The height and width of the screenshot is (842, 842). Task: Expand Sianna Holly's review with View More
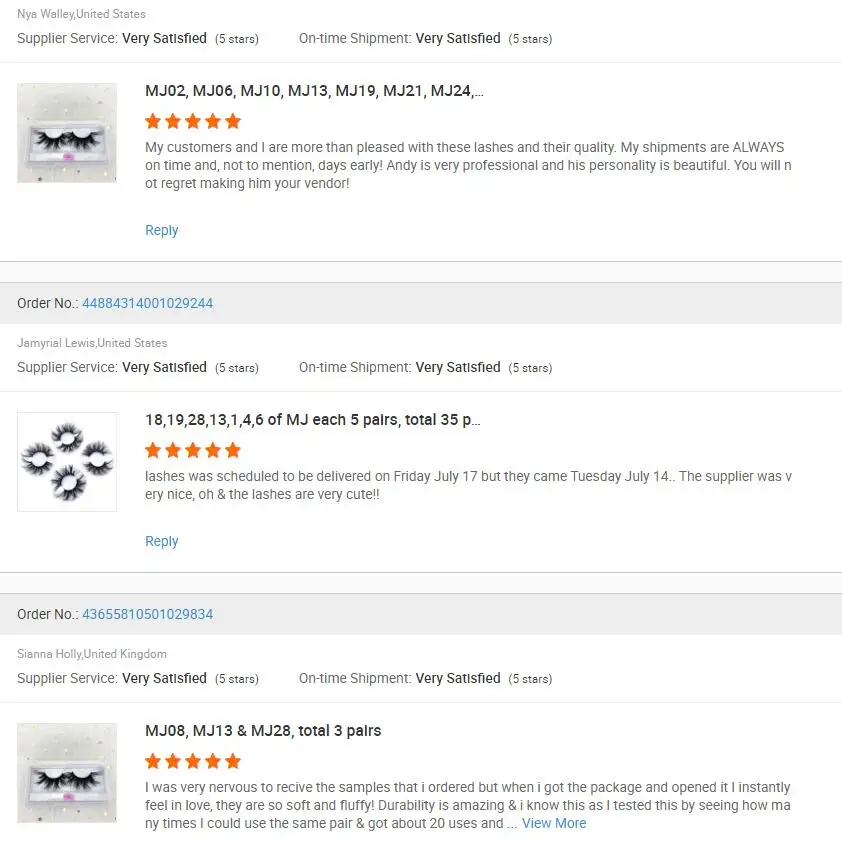(554, 823)
